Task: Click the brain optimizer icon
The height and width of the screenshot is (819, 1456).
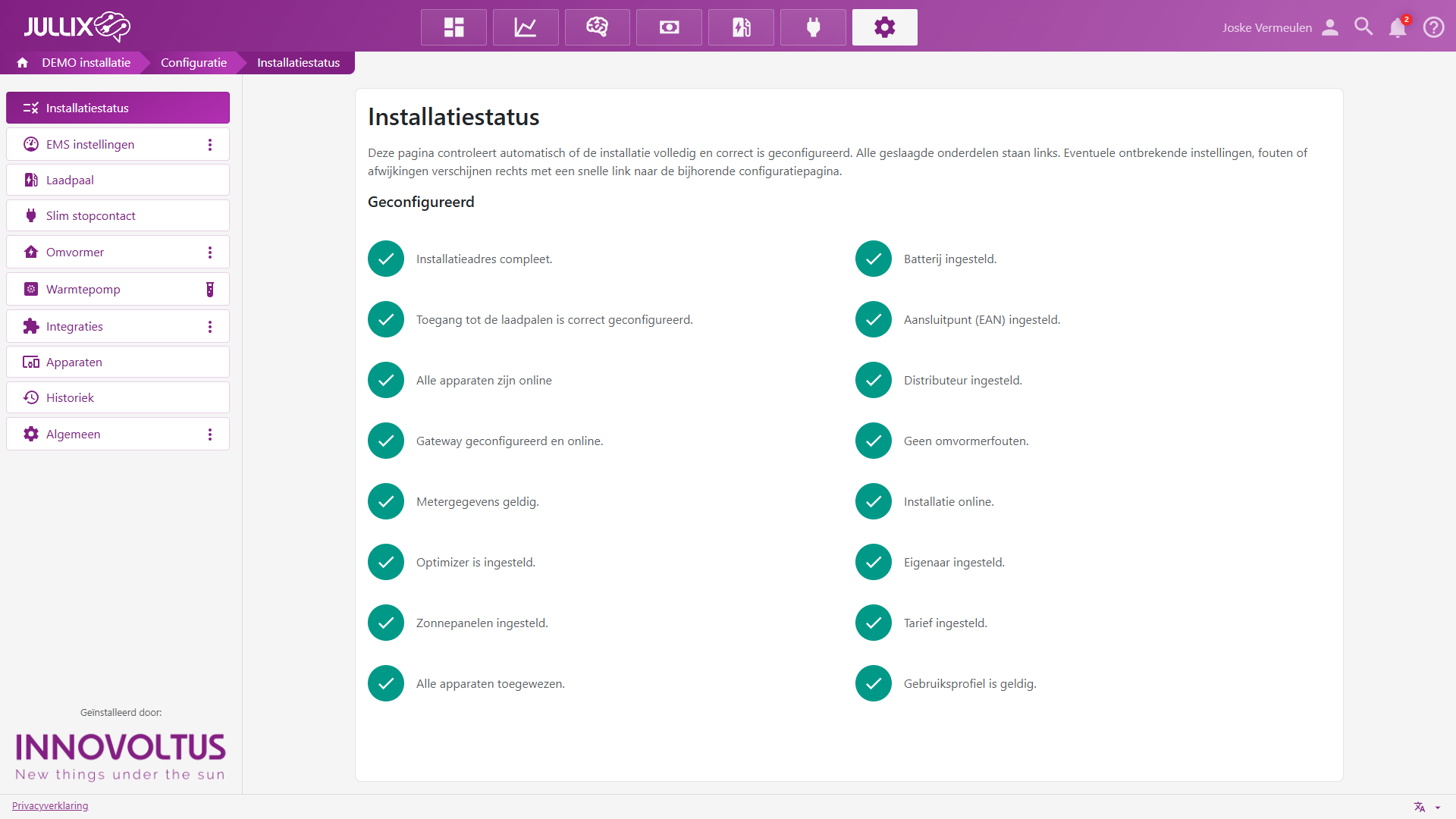Action: tap(597, 27)
